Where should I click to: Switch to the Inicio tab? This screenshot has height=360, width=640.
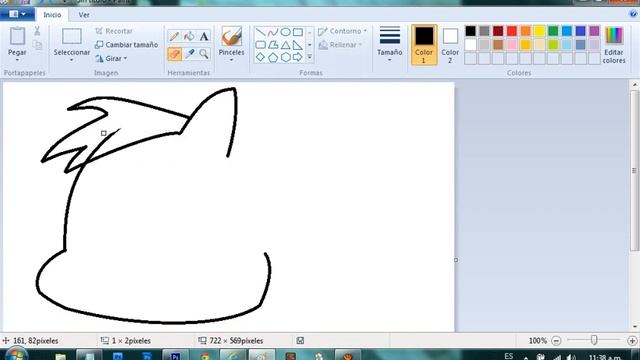click(52, 15)
